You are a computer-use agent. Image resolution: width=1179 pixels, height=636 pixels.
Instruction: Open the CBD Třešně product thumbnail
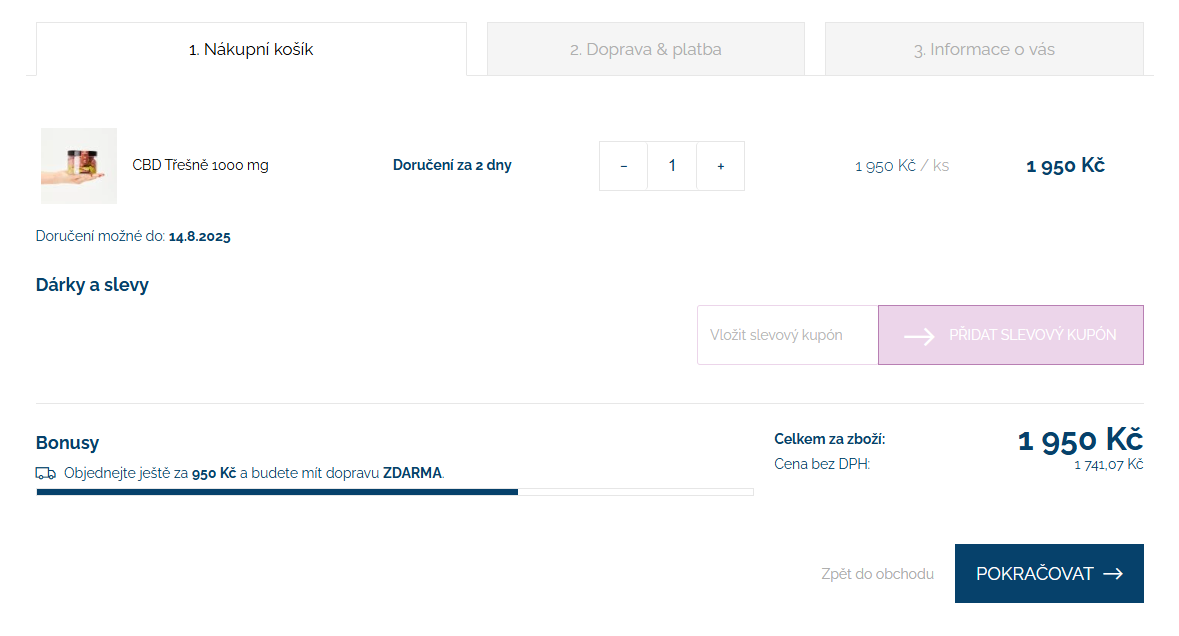point(79,166)
